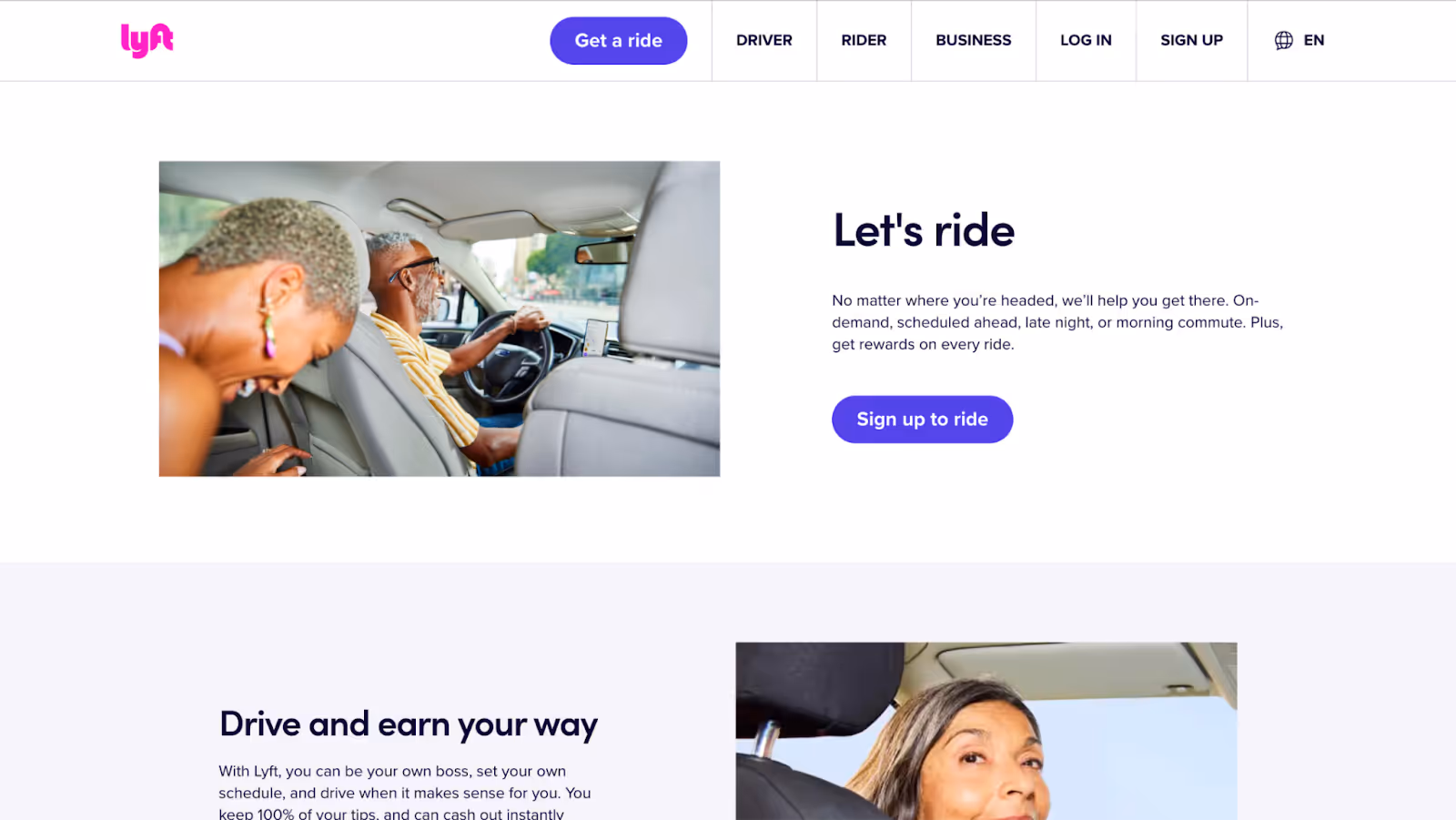
Task: Click the Sign up to ride button
Action: pos(922,419)
